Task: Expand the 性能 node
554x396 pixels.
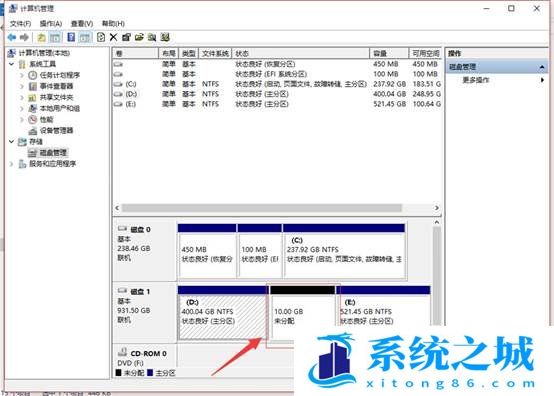Action: pyautogui.click(x=22, y=119)
